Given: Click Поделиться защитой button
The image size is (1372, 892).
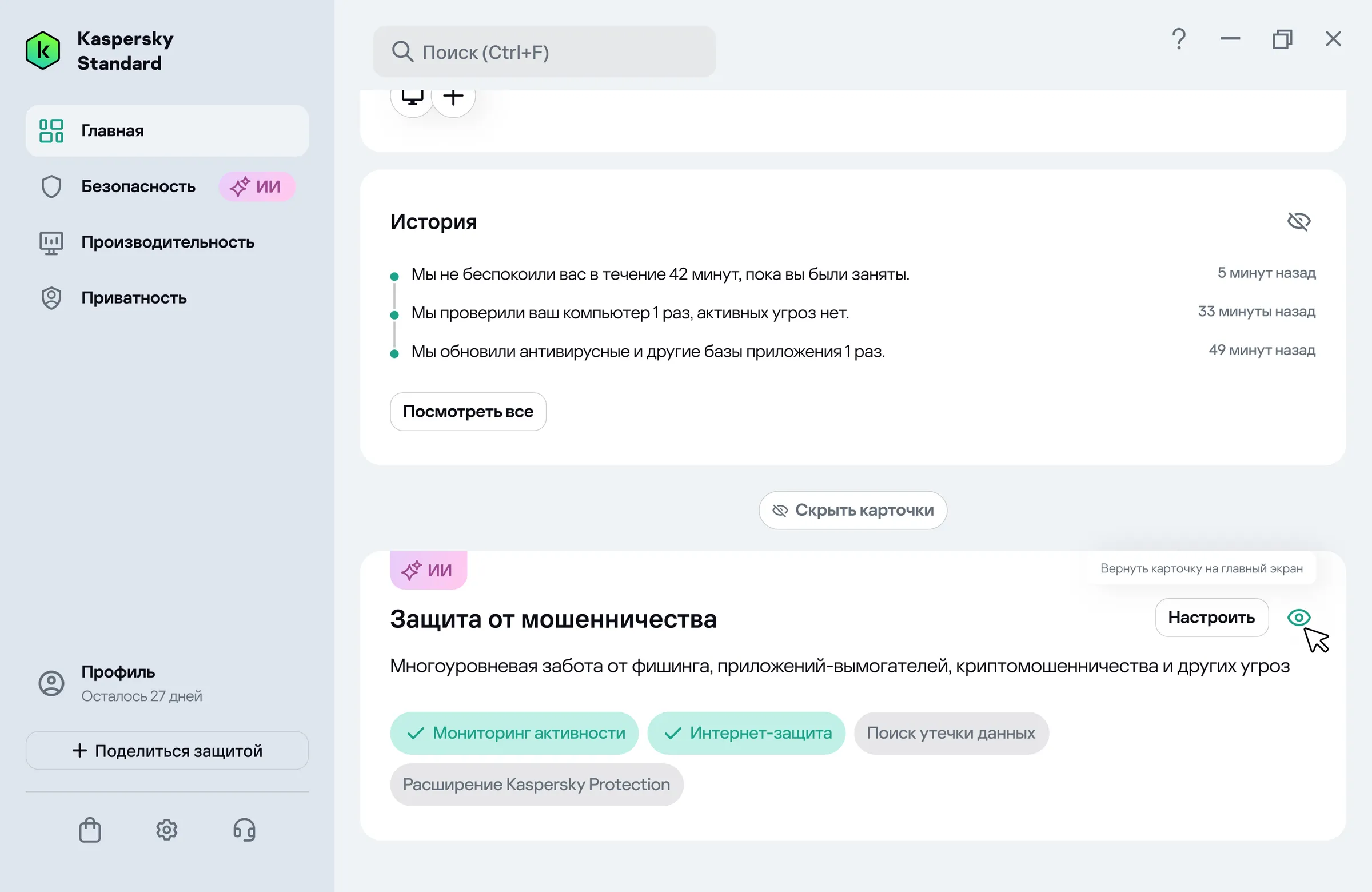Looking at the screenshot, I should point(167,751).
